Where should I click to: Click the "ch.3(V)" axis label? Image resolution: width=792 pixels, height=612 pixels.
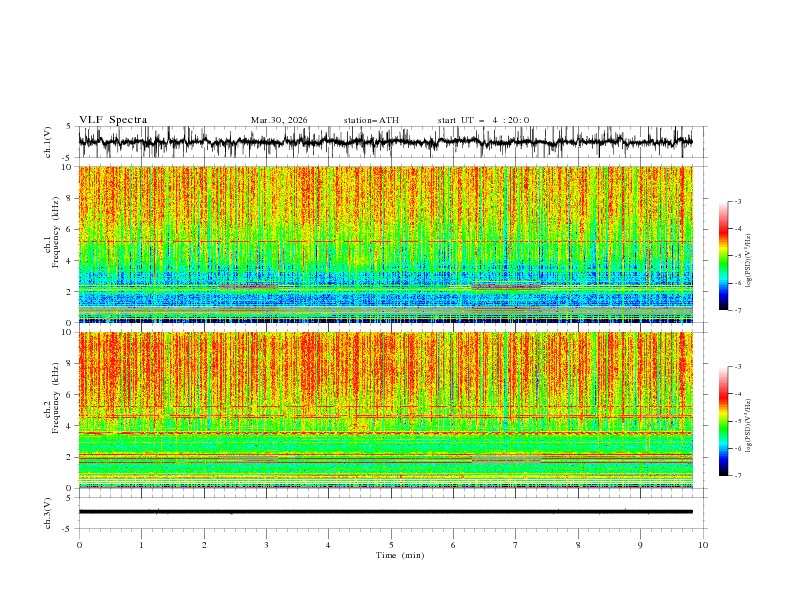(48, 513)
